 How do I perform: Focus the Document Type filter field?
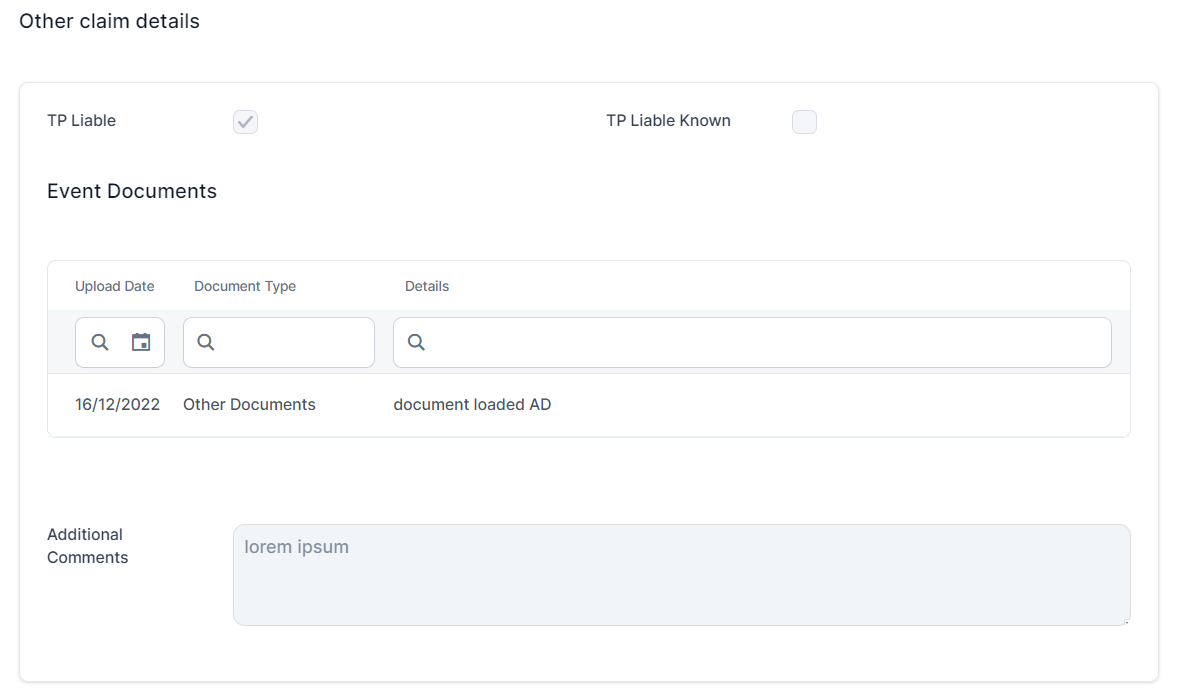tap(290, 342)
